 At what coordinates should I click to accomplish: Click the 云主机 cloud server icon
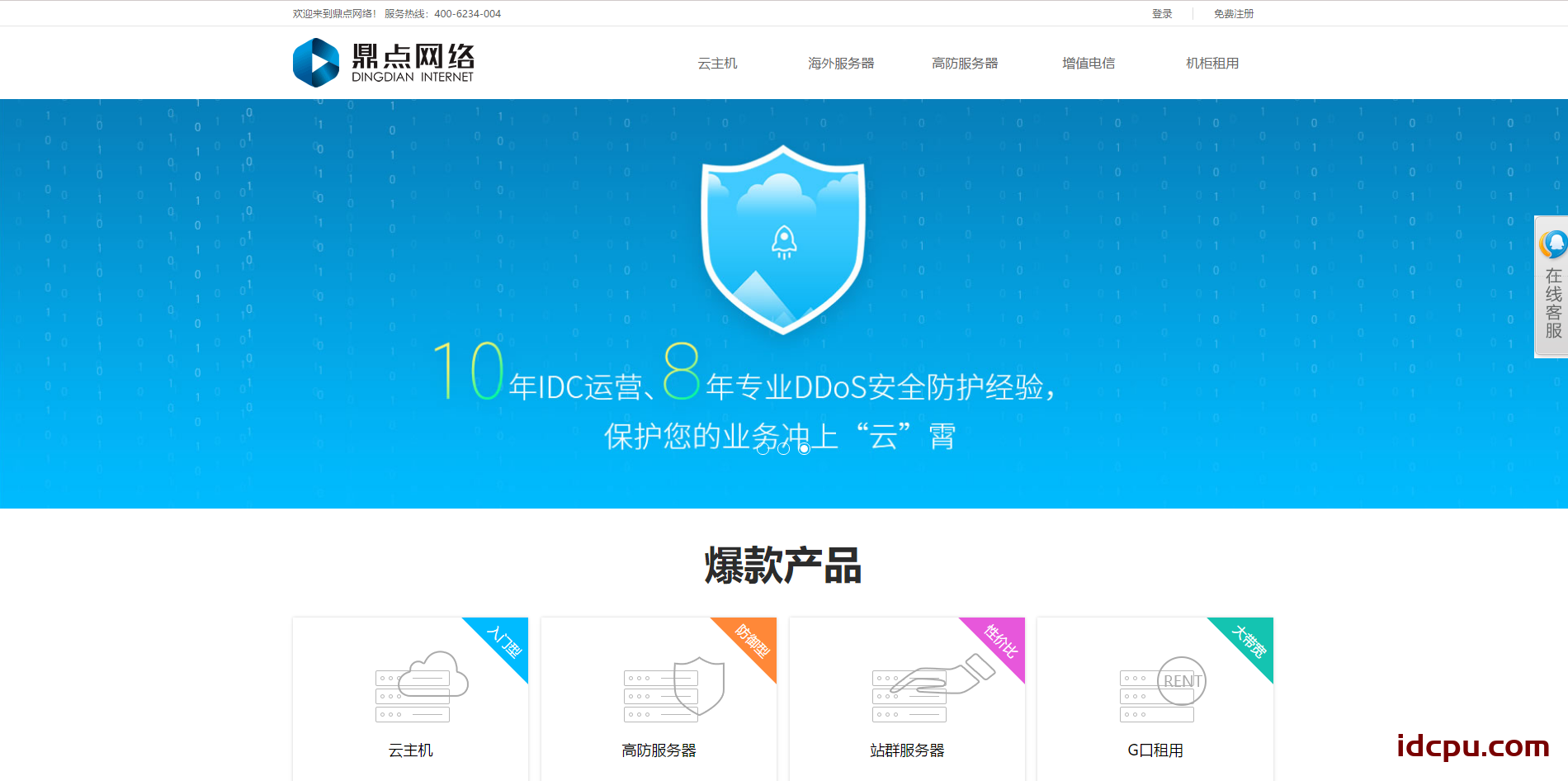pyautogui.click(x=422, y=686)
